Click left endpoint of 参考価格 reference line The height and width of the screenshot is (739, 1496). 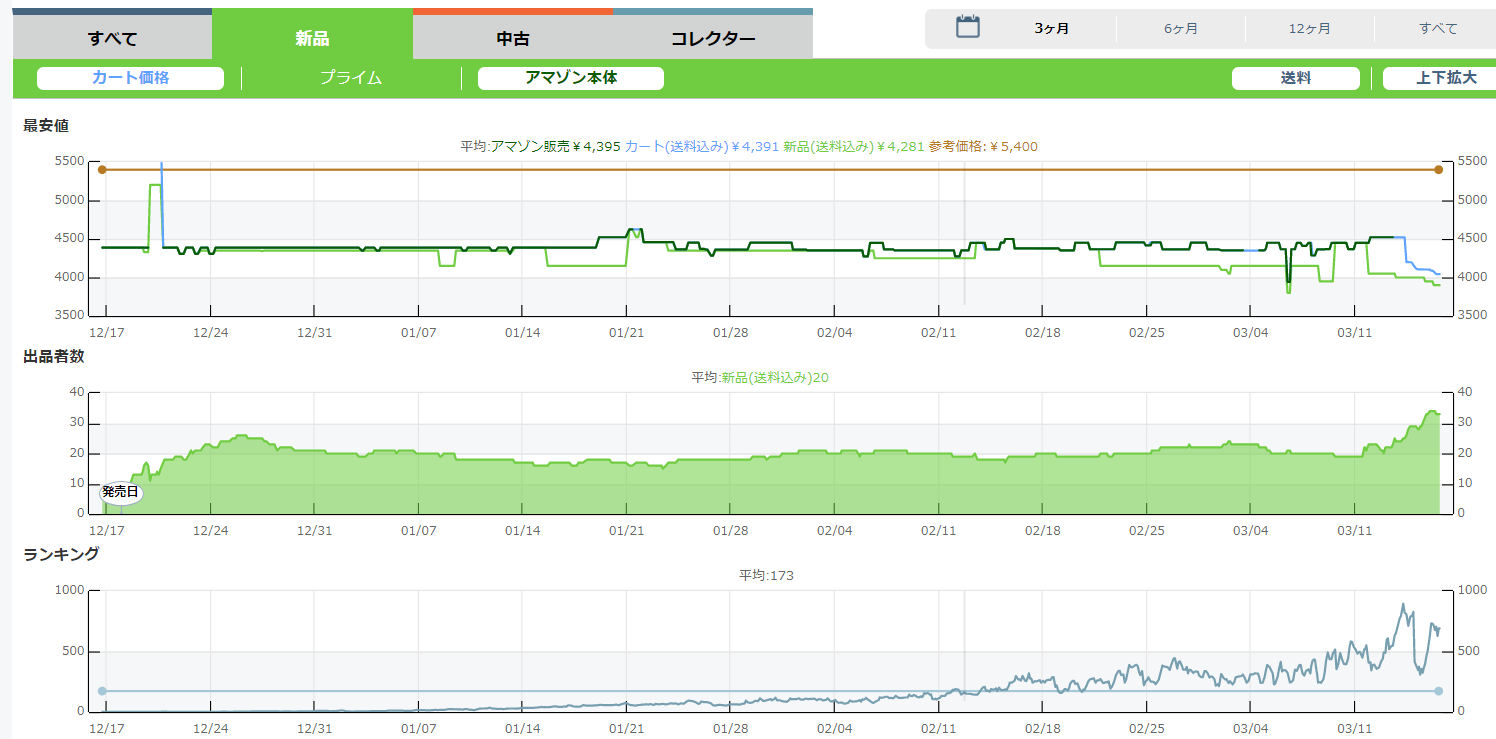pos(102,170)
